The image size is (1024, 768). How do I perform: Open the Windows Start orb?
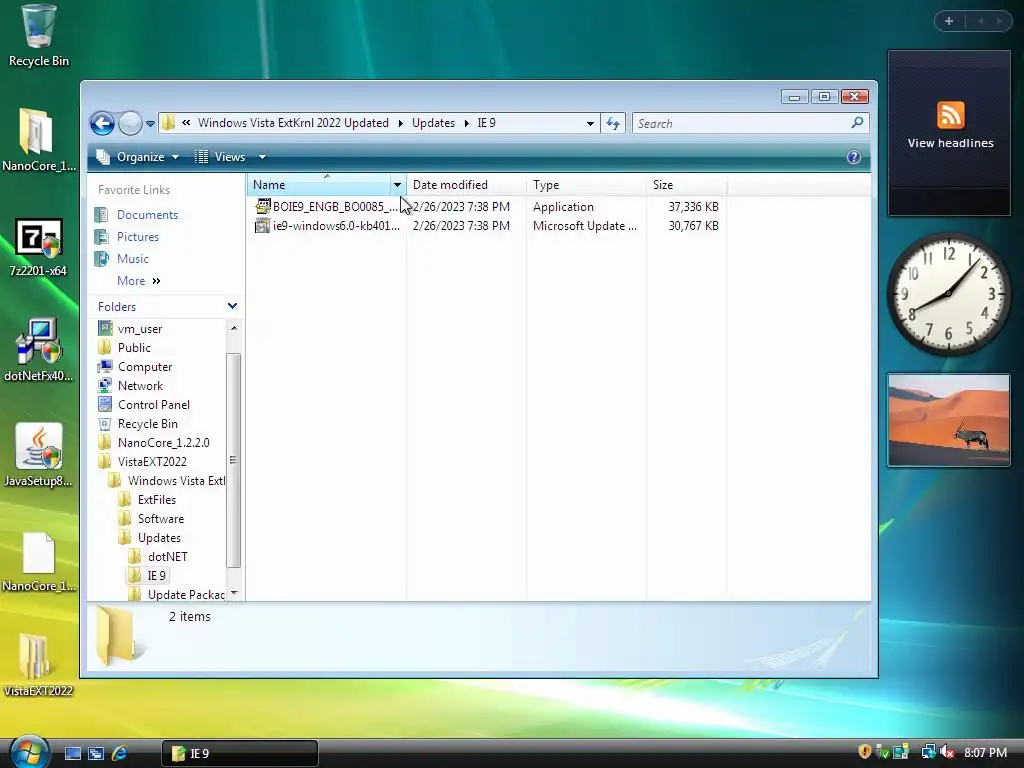(x=29, y=752)
